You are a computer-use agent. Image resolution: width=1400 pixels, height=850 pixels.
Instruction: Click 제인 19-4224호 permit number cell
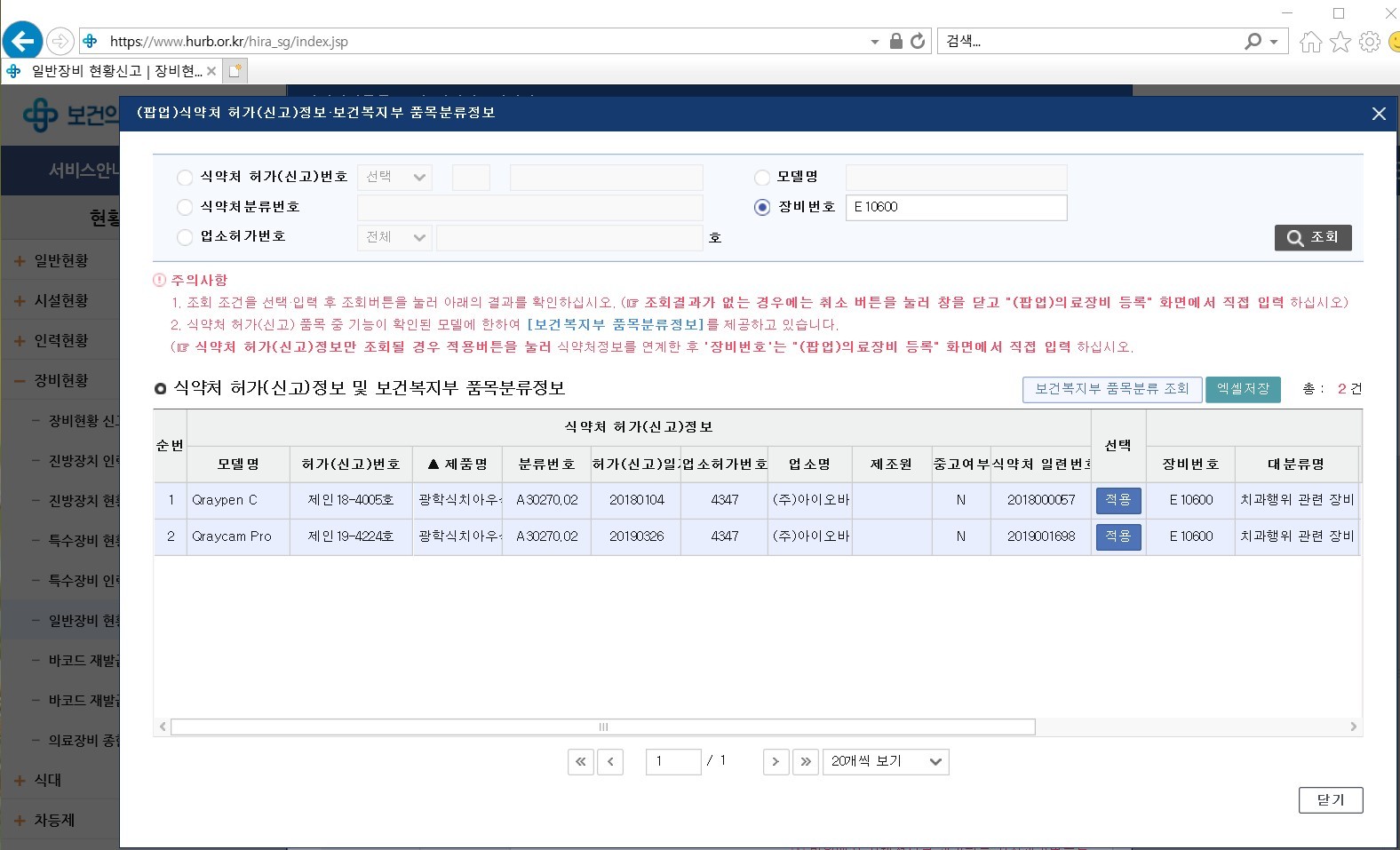(351, 536)
